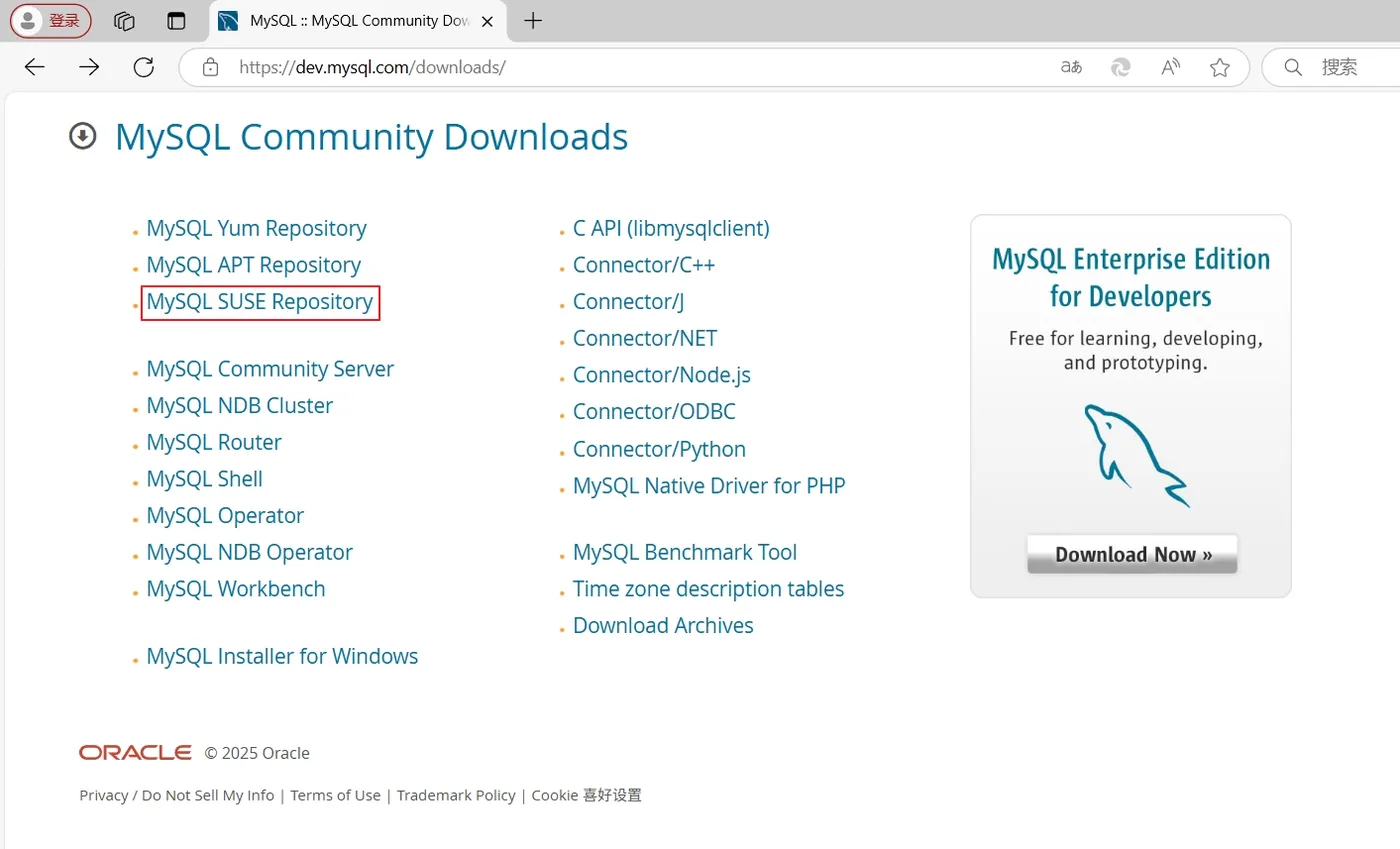View site information lock icon
The width and height of the screenshot is (1400, 849).
click(x=210, y=67)
